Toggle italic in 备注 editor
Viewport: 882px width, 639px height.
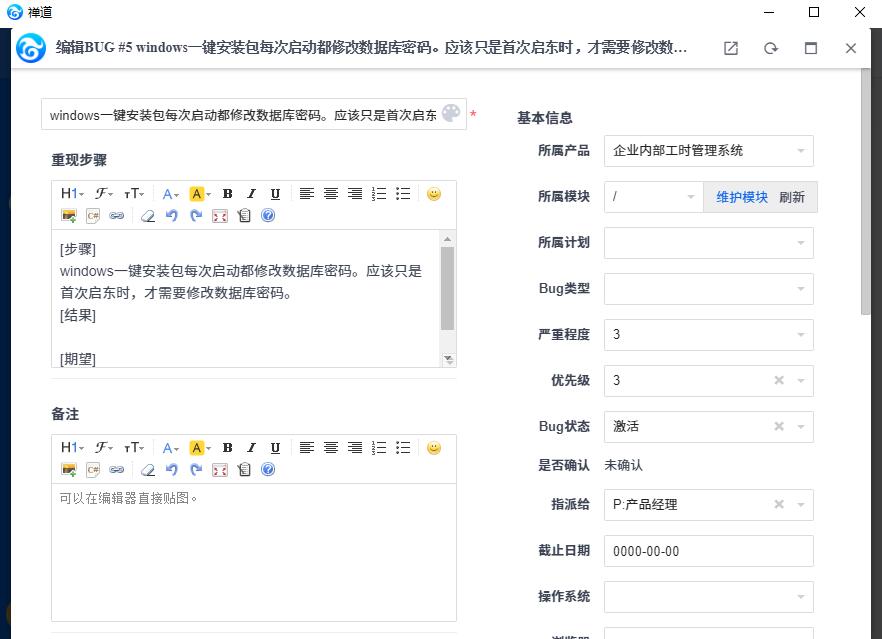(x=251, y=448)
